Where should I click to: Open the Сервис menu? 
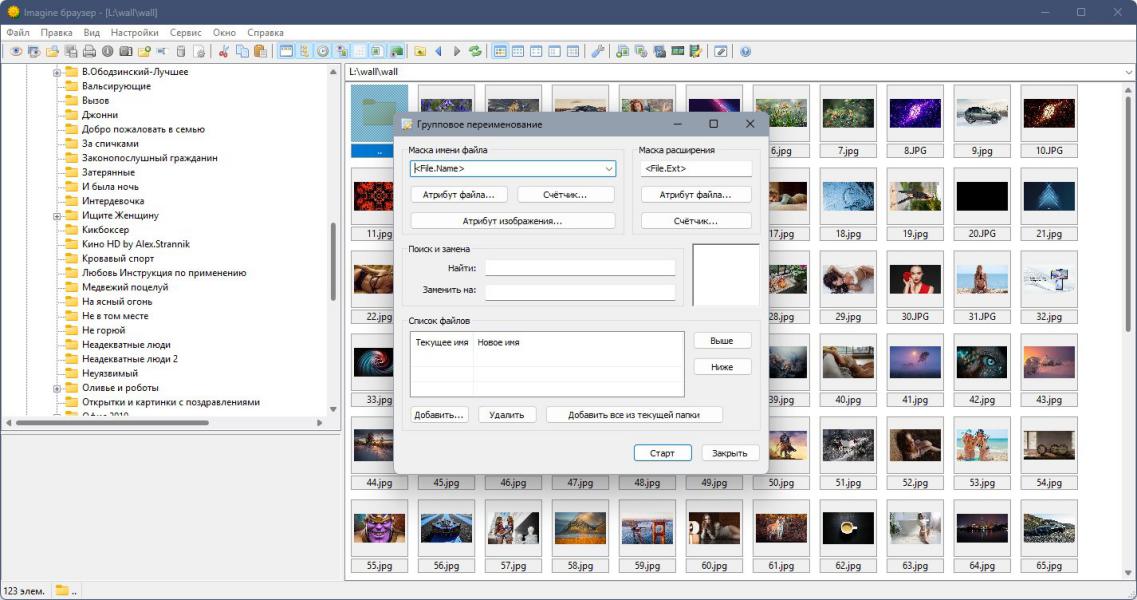coord(185,33)
